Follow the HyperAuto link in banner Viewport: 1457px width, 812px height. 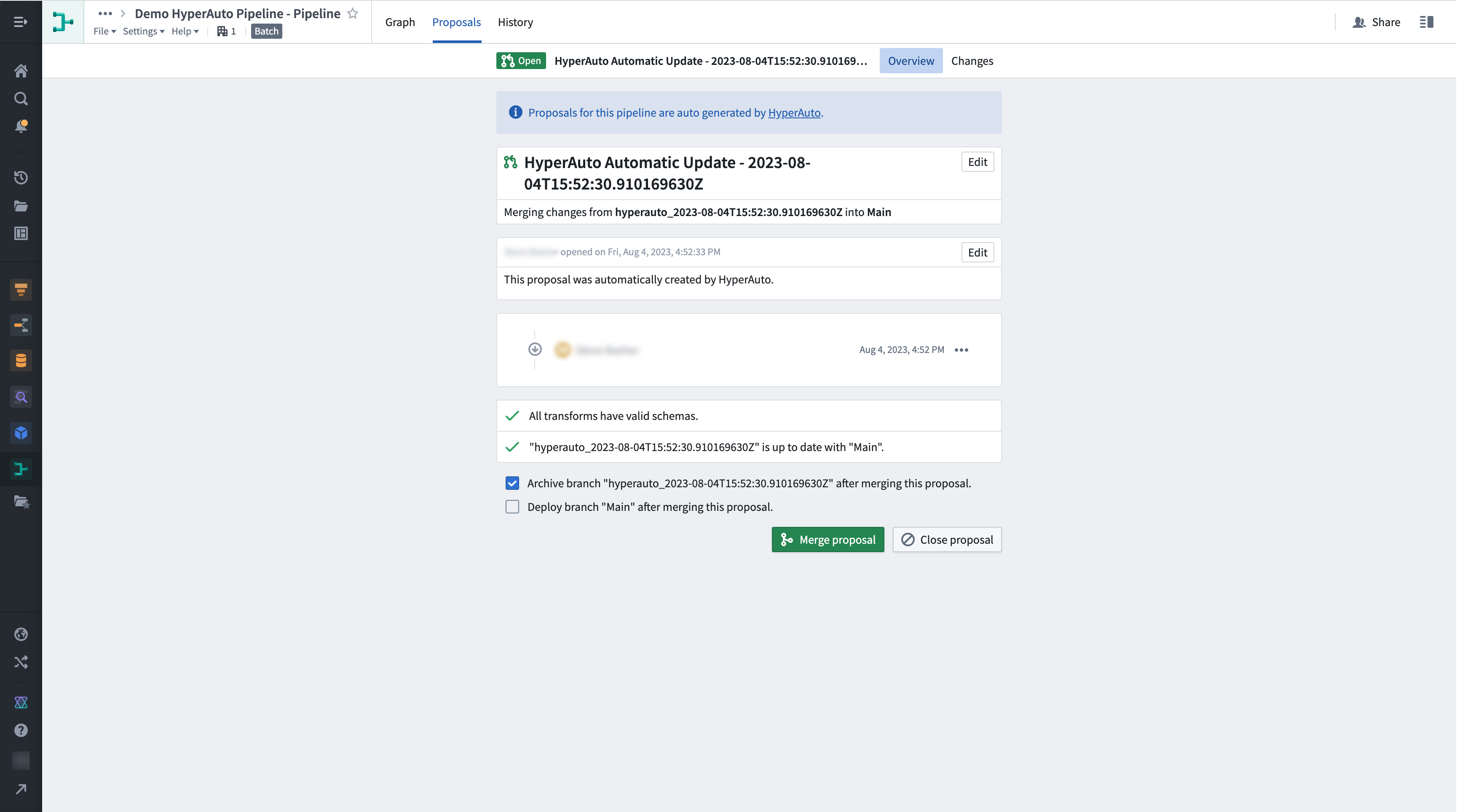tap(794, 113)
